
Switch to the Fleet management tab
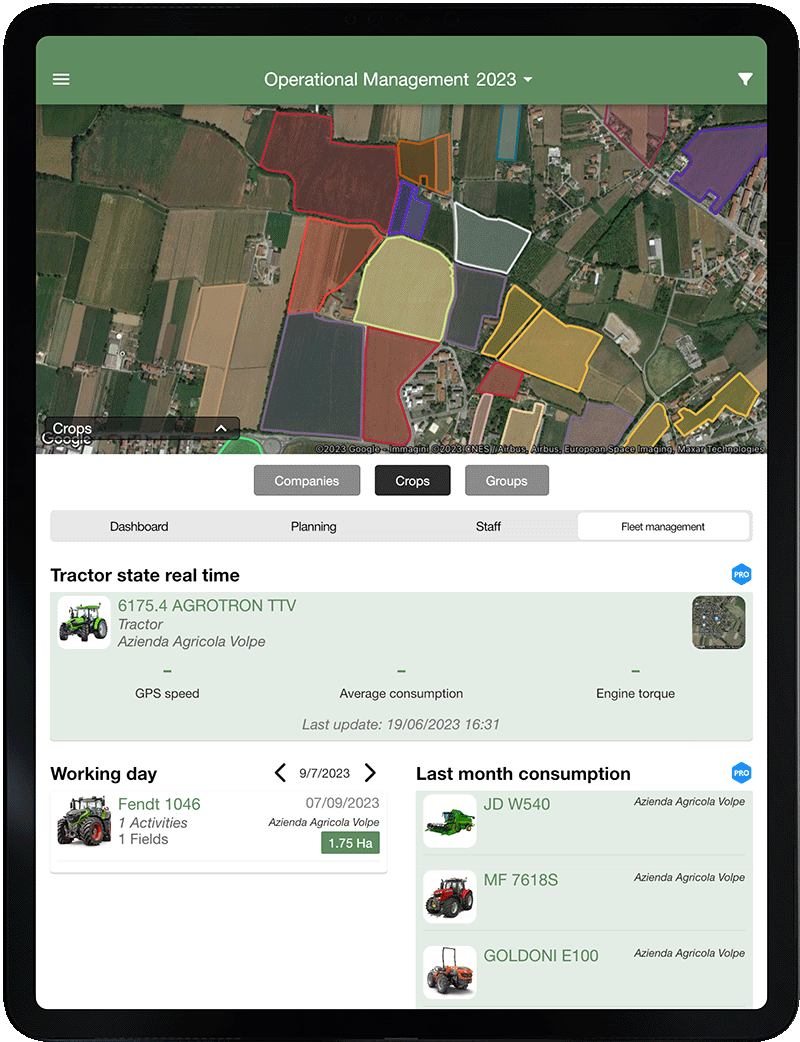tap(663, 526)
